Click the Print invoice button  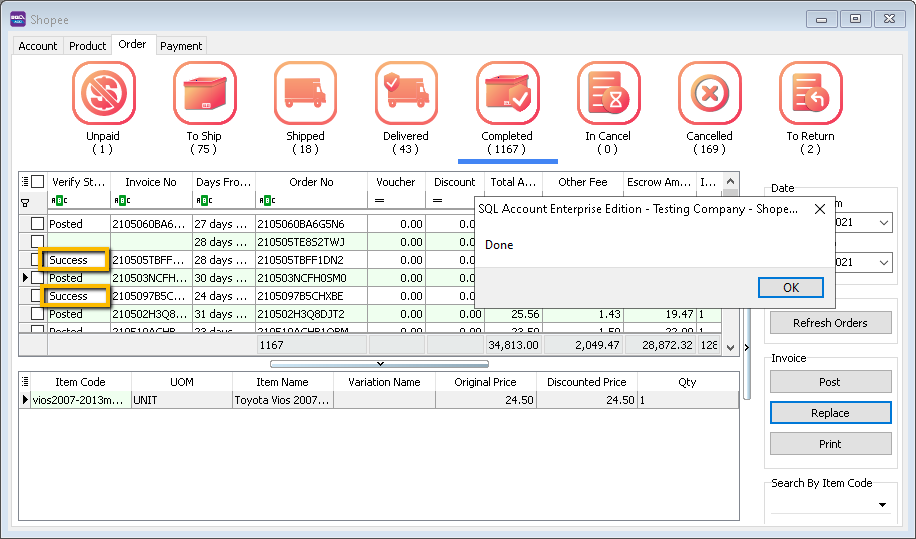[830, 444]
